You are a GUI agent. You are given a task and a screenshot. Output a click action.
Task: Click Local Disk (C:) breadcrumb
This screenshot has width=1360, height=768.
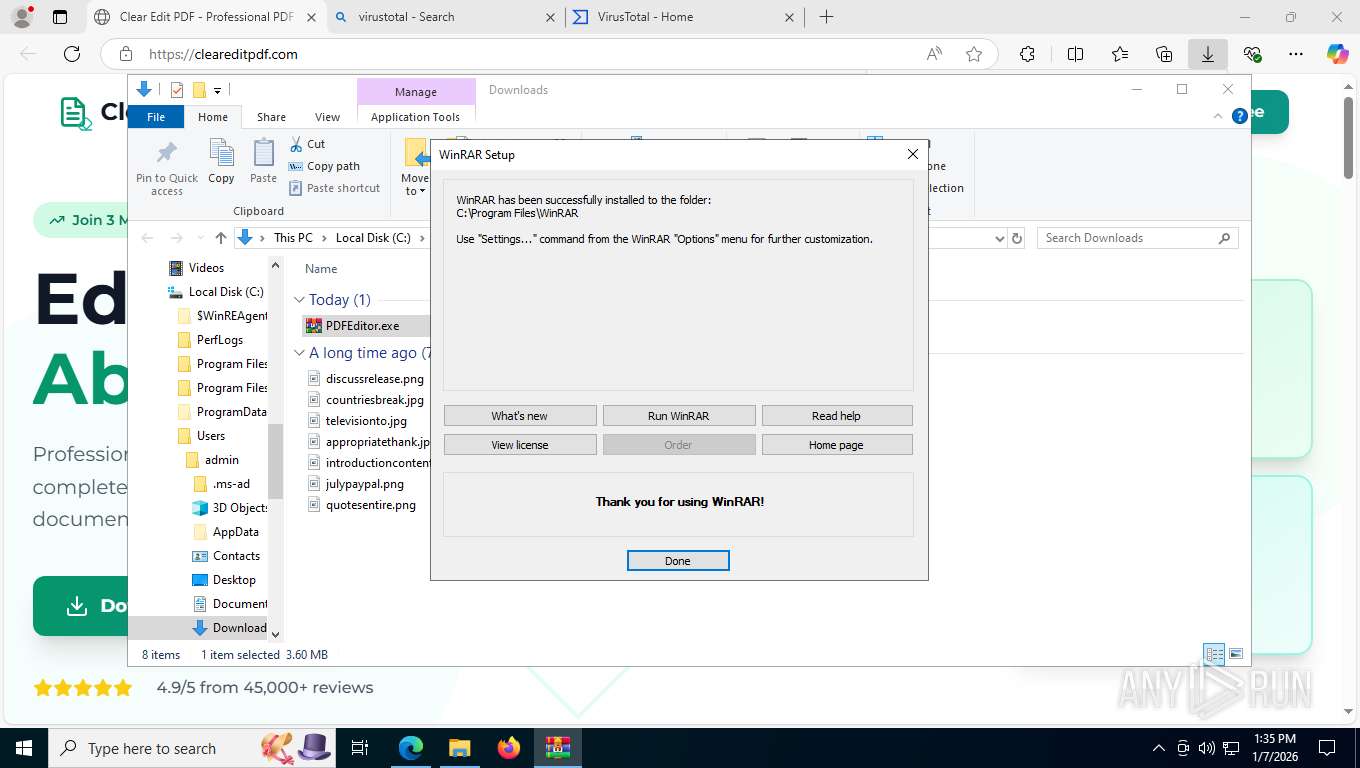tap(373, 238)
